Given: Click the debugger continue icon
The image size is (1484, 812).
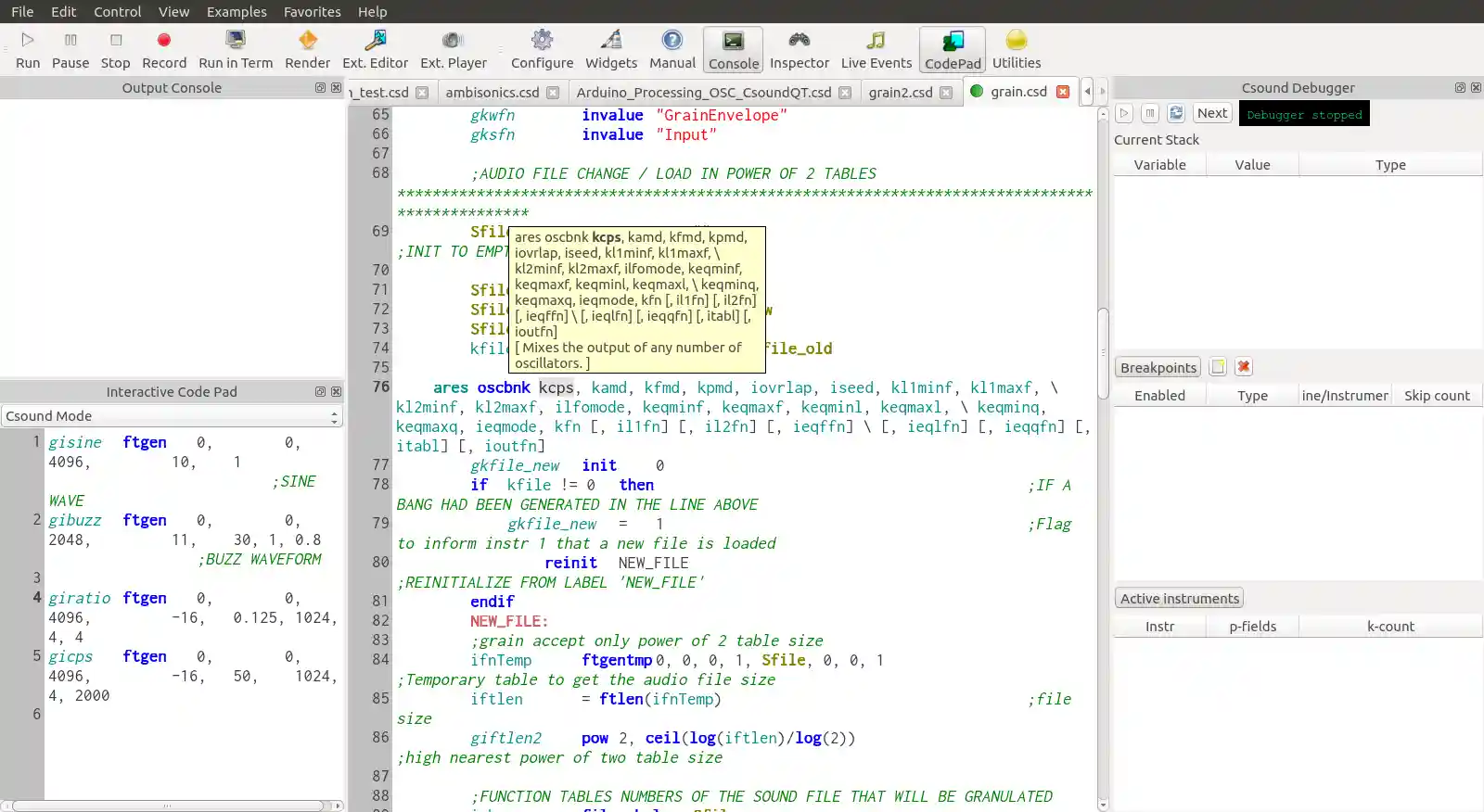Looking at the screenshot, I should click(1176, 113).
